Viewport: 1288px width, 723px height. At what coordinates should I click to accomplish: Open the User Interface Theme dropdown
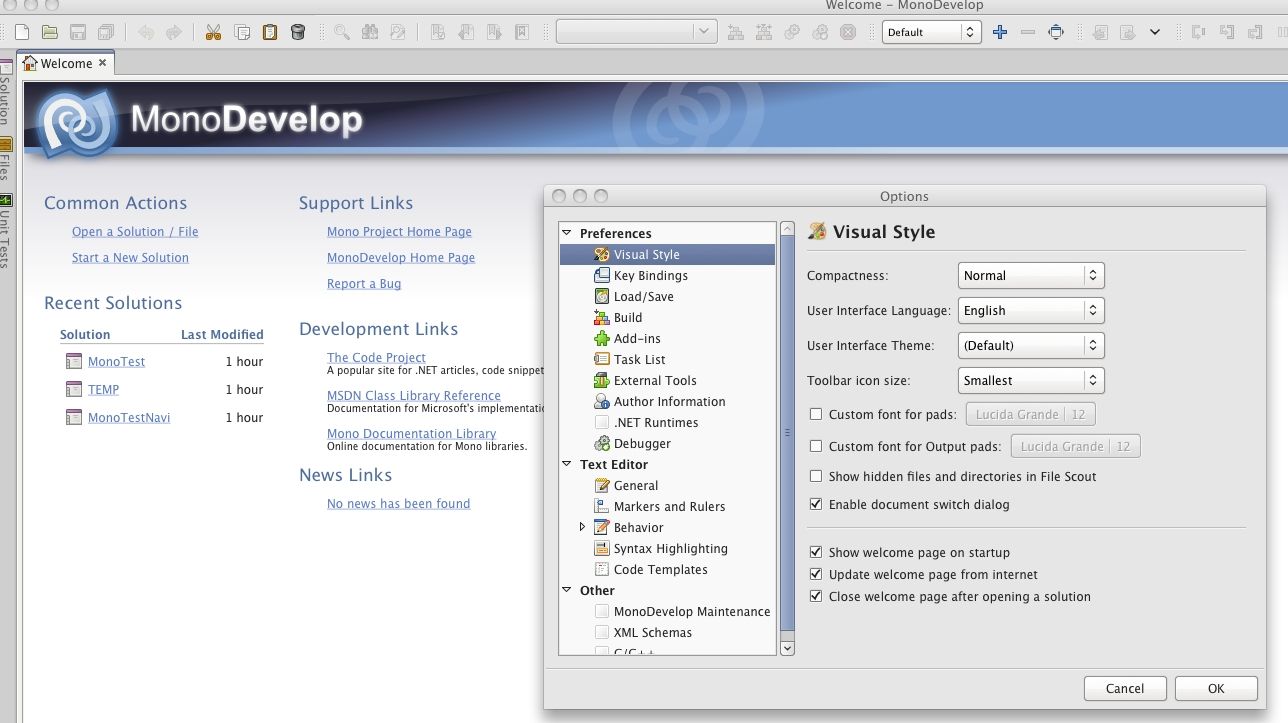pyautogui.click(x=1031, y=345)
